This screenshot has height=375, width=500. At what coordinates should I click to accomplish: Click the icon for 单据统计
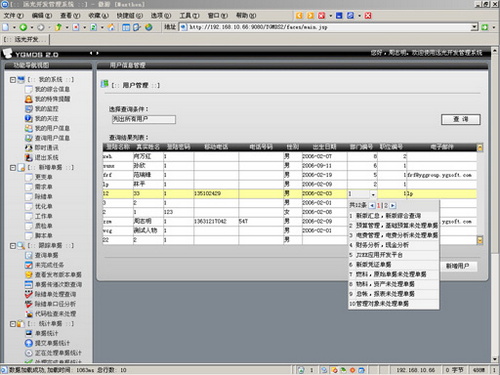tap(29, 333)
